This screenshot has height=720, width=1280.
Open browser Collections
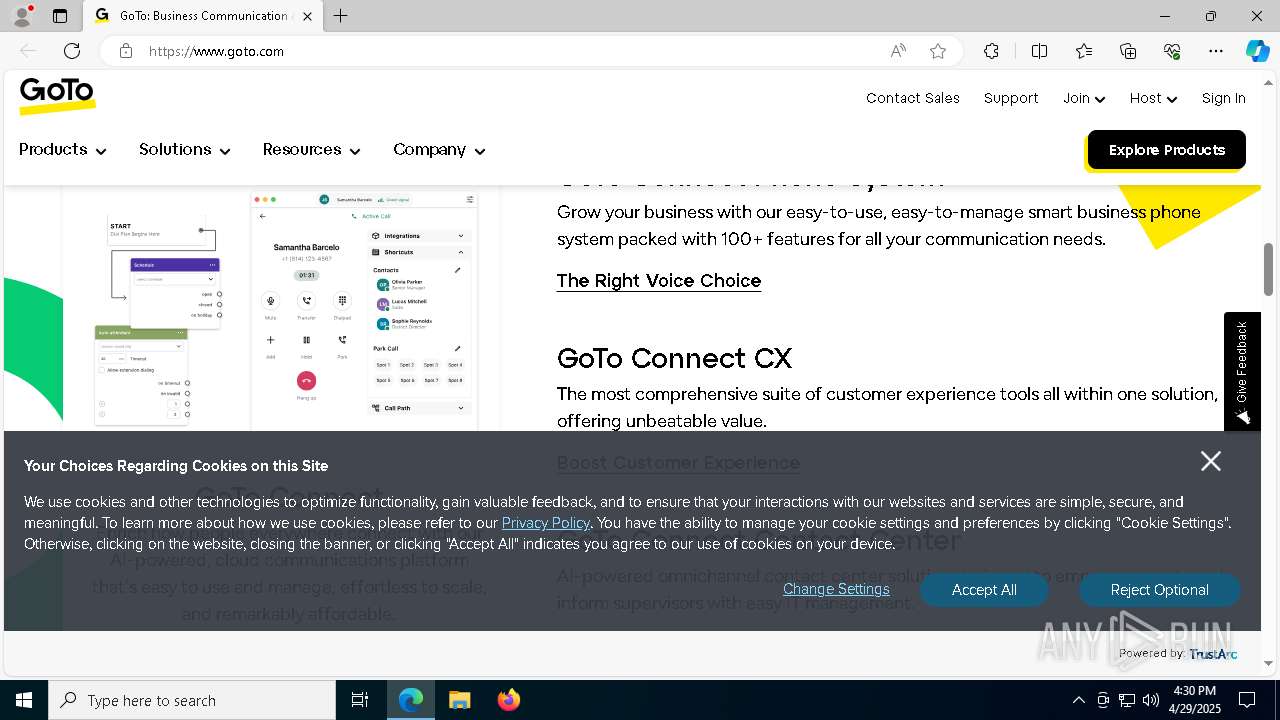click(x=1128, y=51)
